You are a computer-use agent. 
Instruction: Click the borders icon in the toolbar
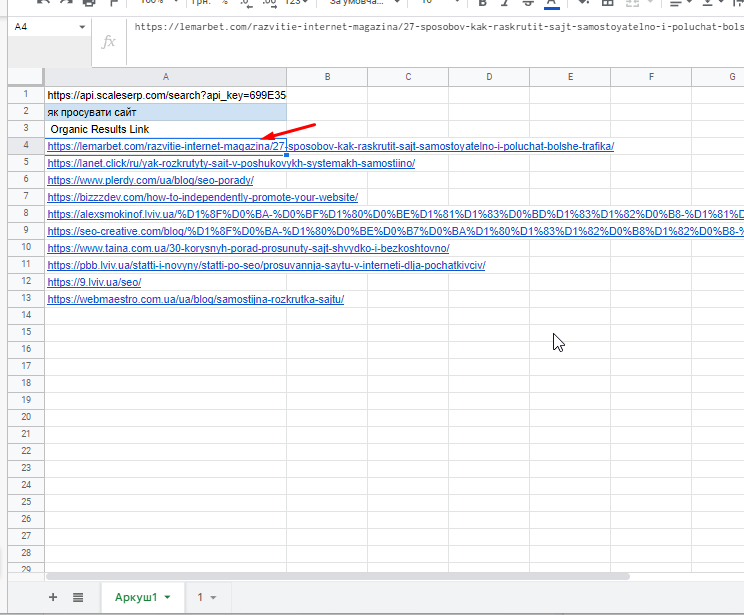coord(606,3)
